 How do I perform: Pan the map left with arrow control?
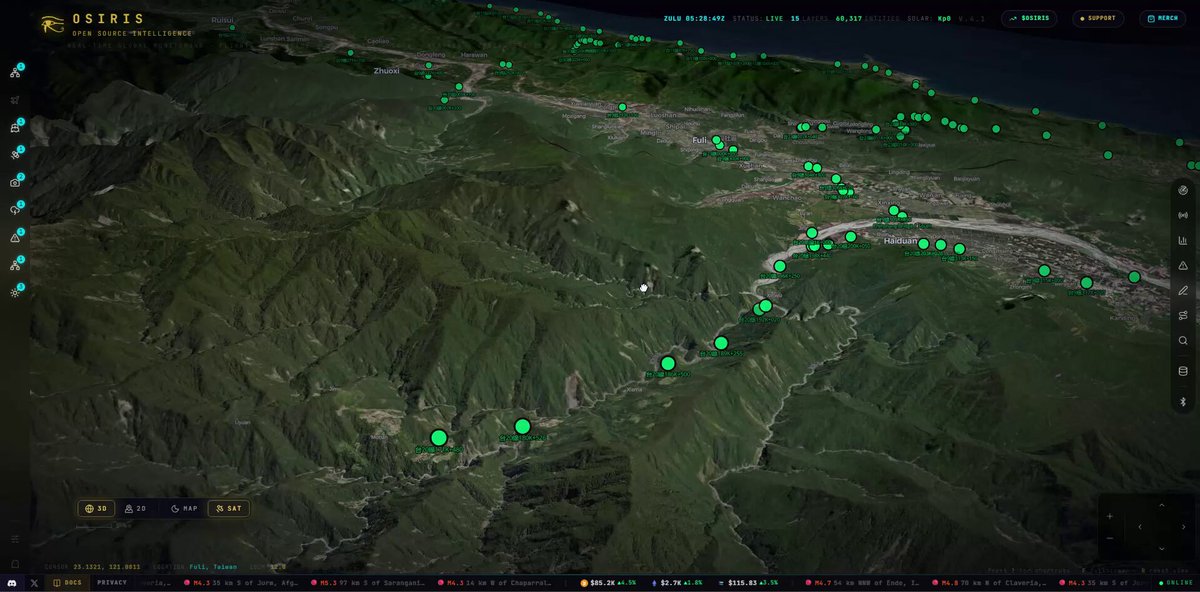coord(1140,527)
